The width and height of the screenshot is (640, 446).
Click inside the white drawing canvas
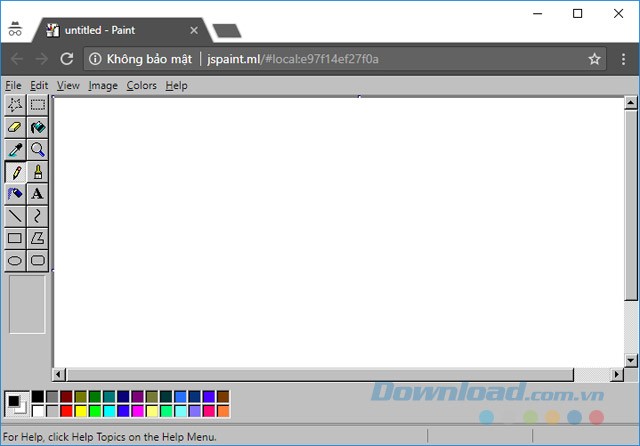click(339, 233)
